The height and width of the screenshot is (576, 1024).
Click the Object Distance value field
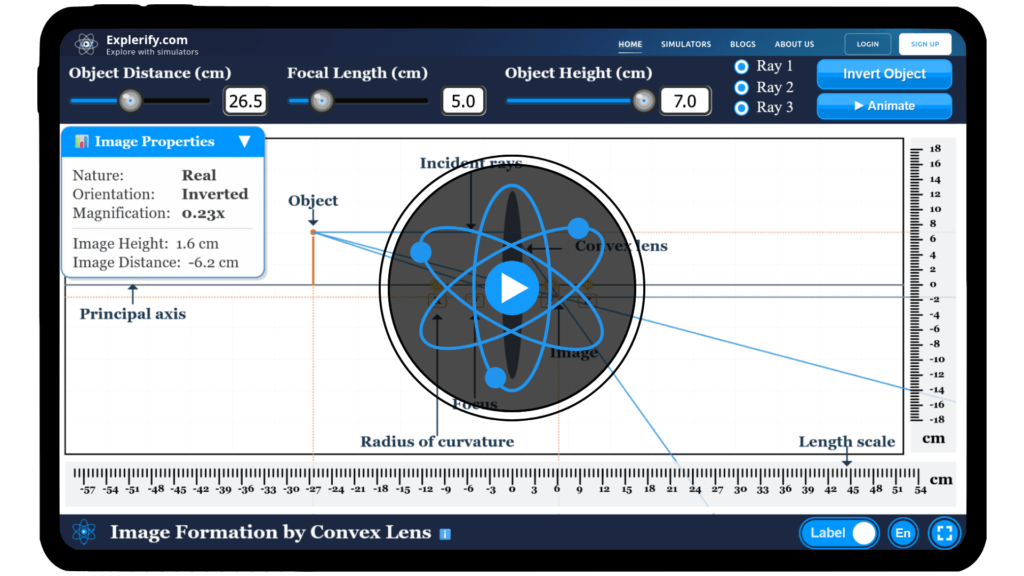(x=245, y=100)
